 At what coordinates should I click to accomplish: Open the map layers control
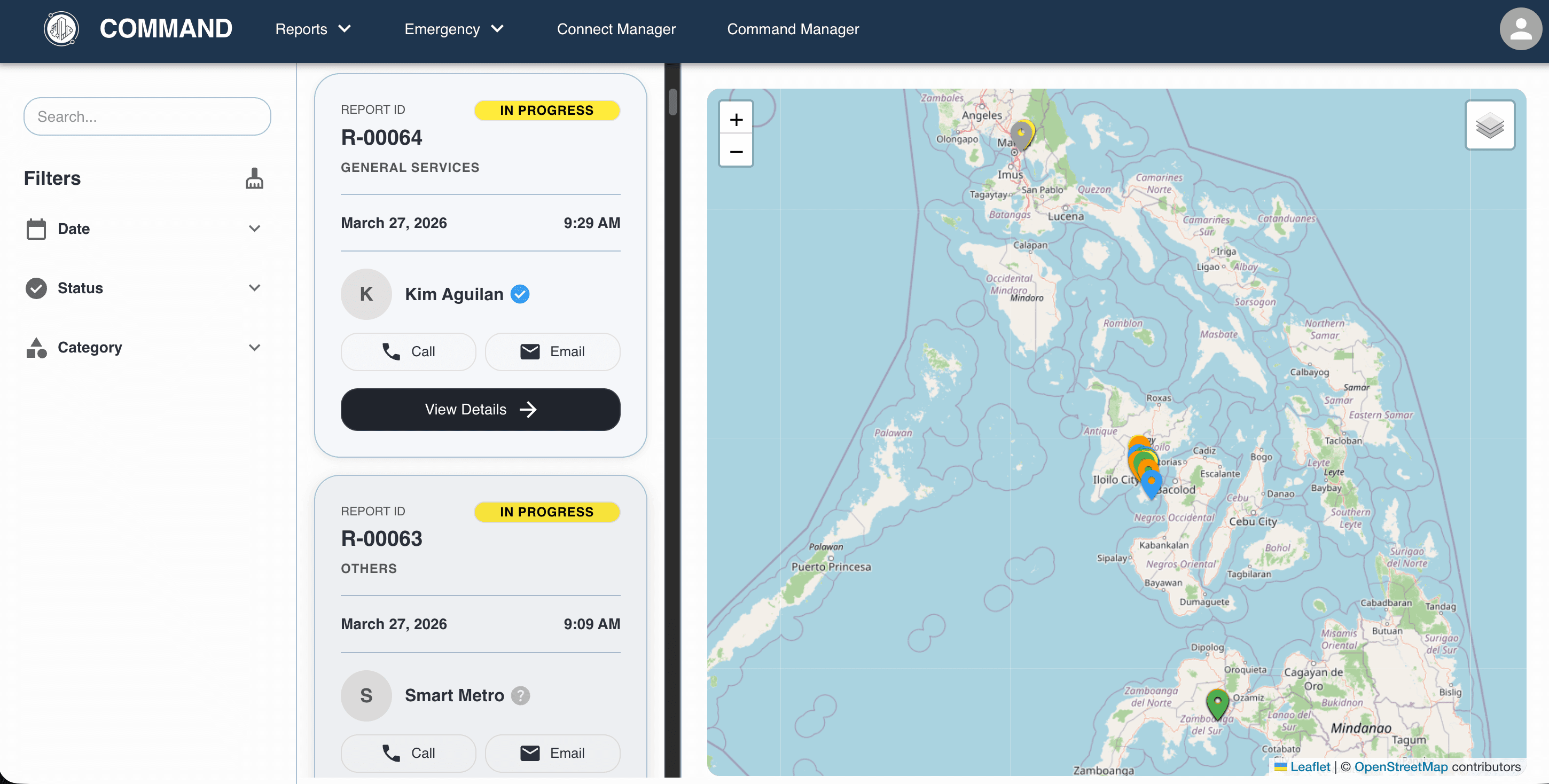1490,125
